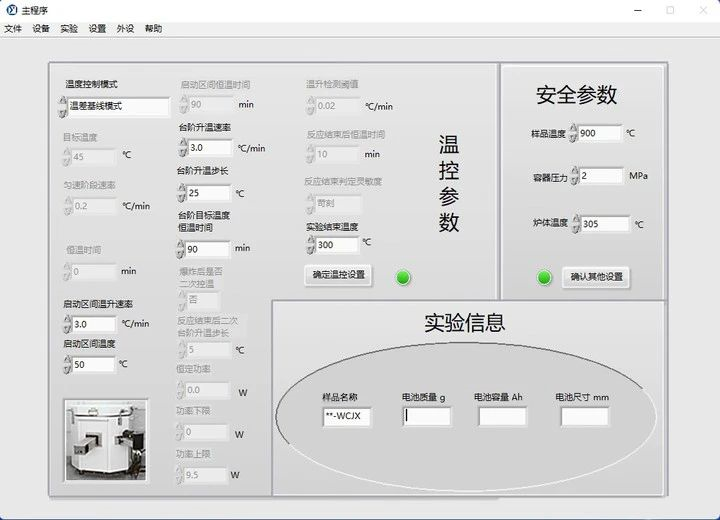Click the 启动区间温度 stepper arrows

coord(66,365)
